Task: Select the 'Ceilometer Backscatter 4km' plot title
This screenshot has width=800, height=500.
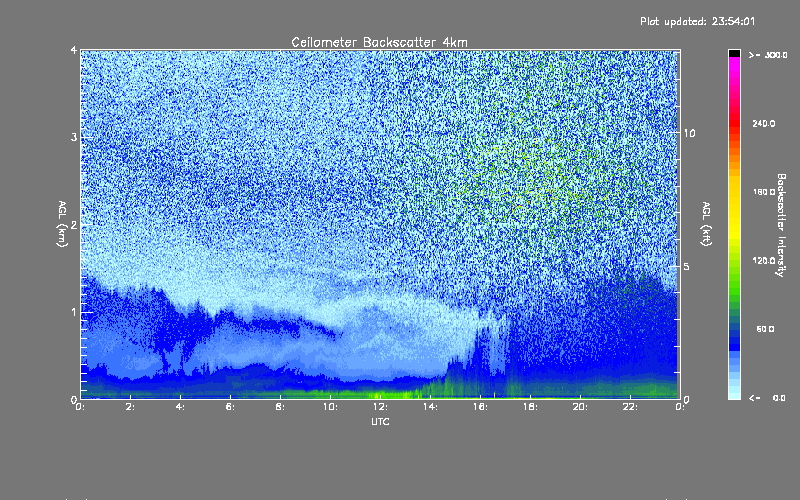Action: pos(379,42)
